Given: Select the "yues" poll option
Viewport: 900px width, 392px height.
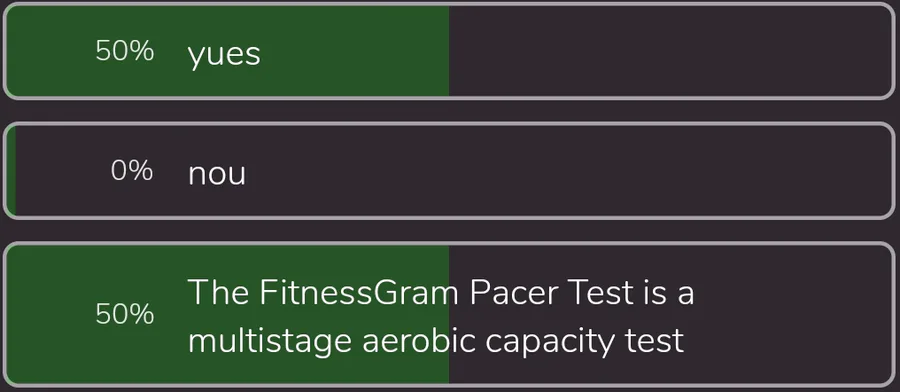Looking at the screenshot, I should tap(449, 52).
